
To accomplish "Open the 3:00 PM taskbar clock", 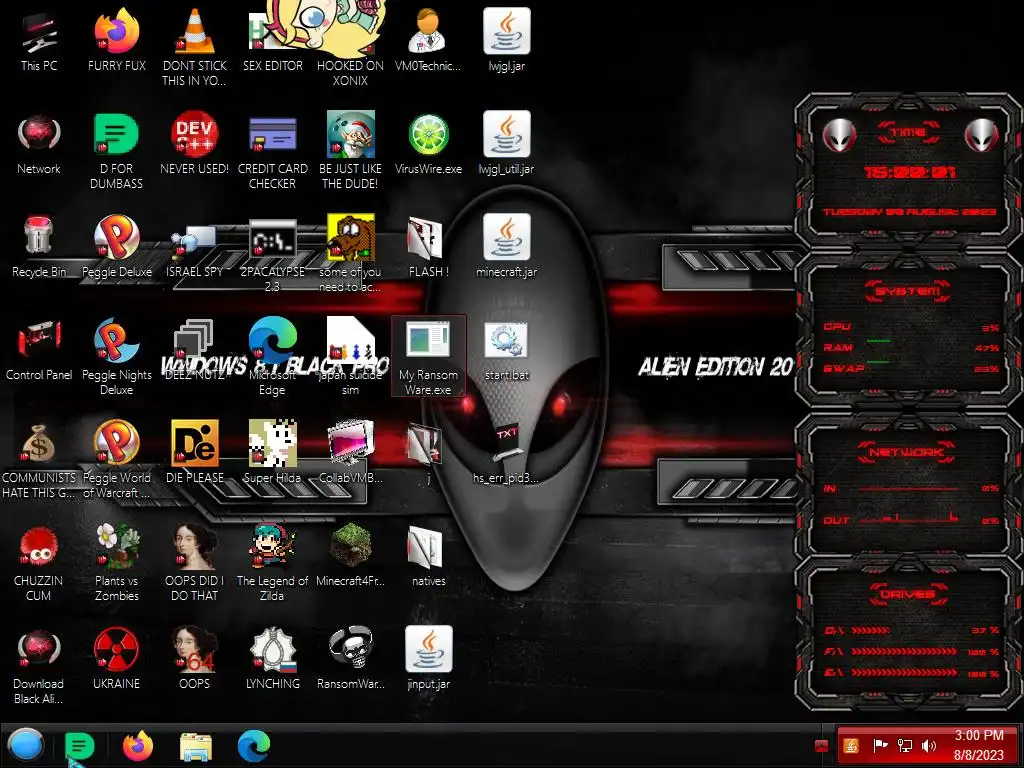I will pos(978,745).
